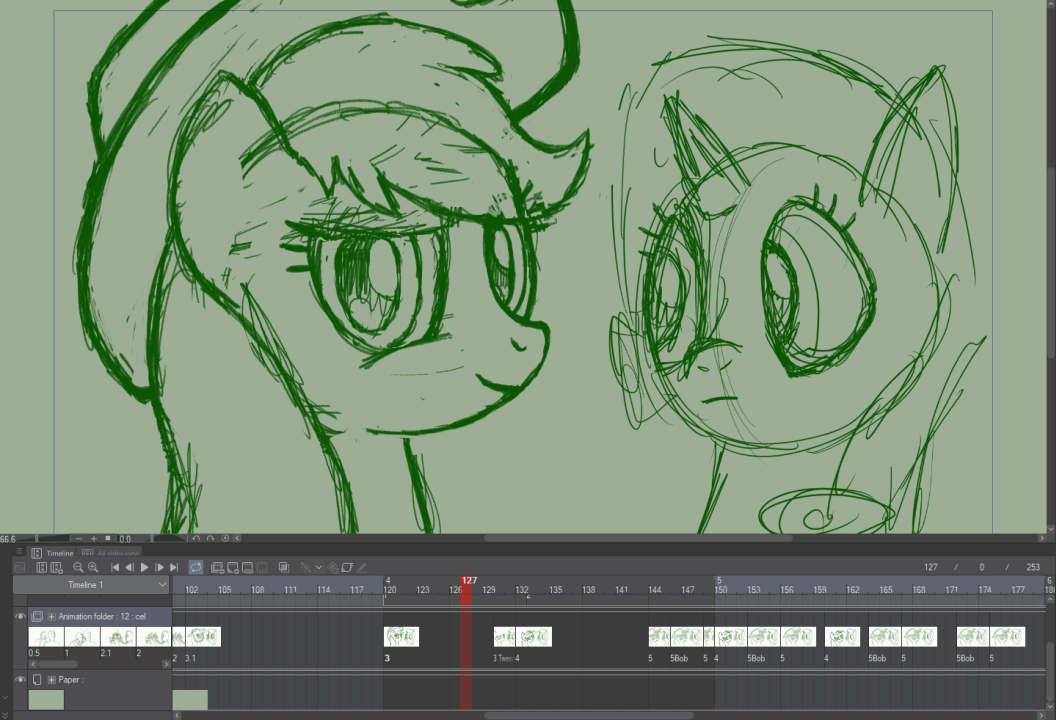The width and height of the screenshot is (1056, 720).
Task: Click the single chevron below the layer list
Action: (x=5, y=698)
